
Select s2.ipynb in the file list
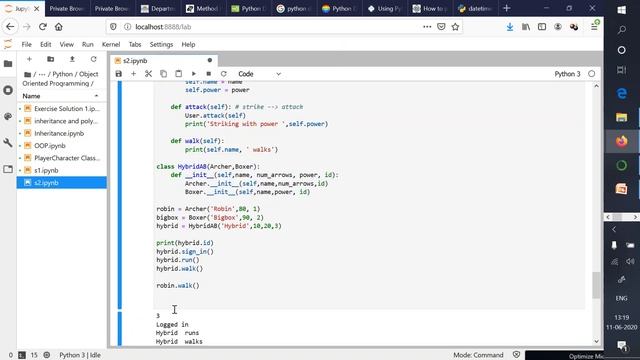(x=62, y=182)
